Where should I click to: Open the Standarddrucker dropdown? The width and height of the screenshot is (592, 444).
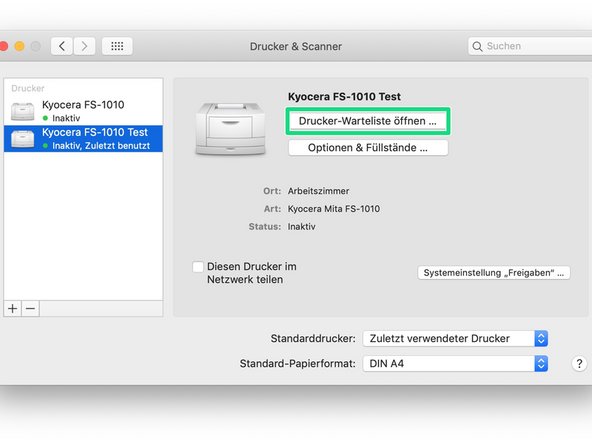click(x=455, y=338)
